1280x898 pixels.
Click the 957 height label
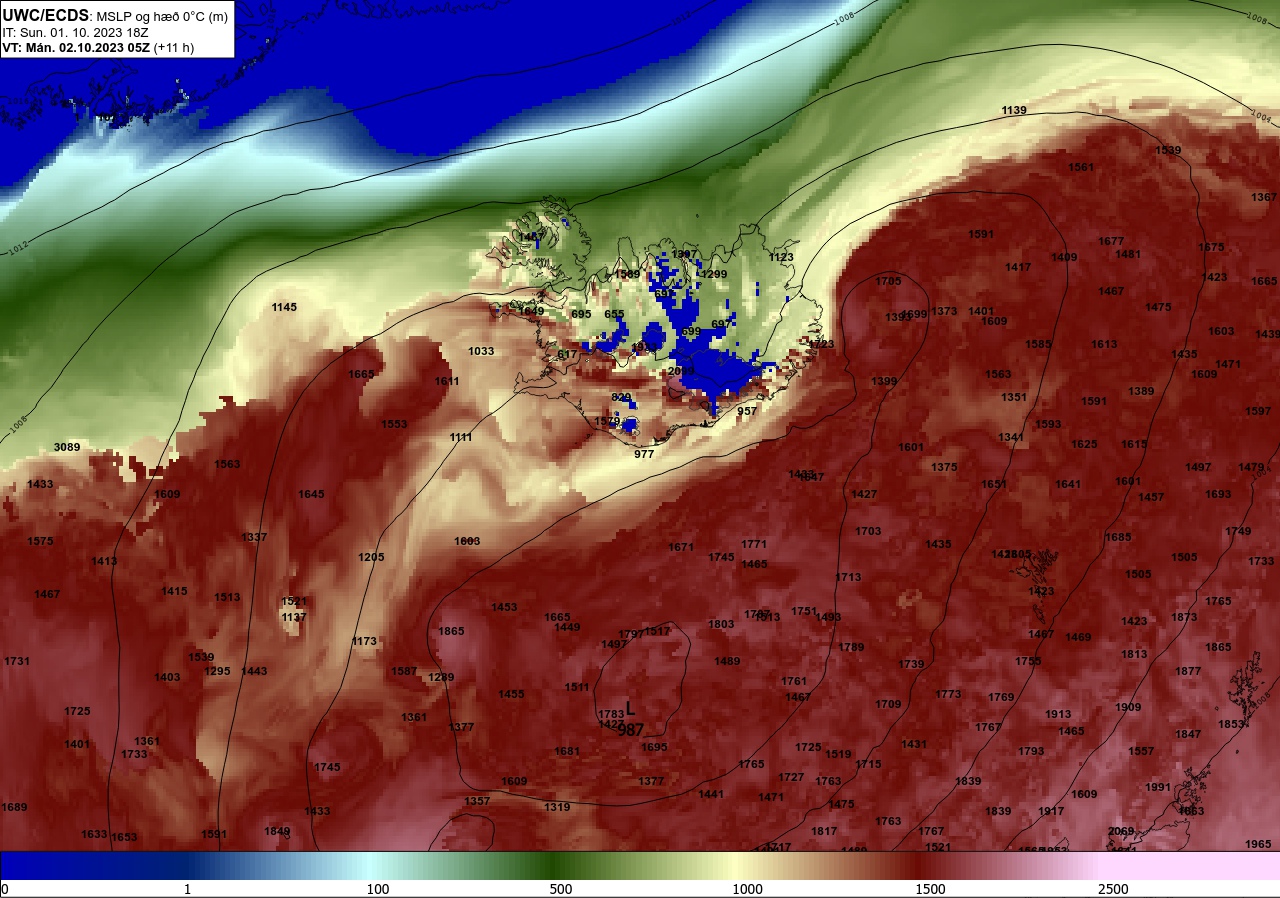click(x=747, y=411)
